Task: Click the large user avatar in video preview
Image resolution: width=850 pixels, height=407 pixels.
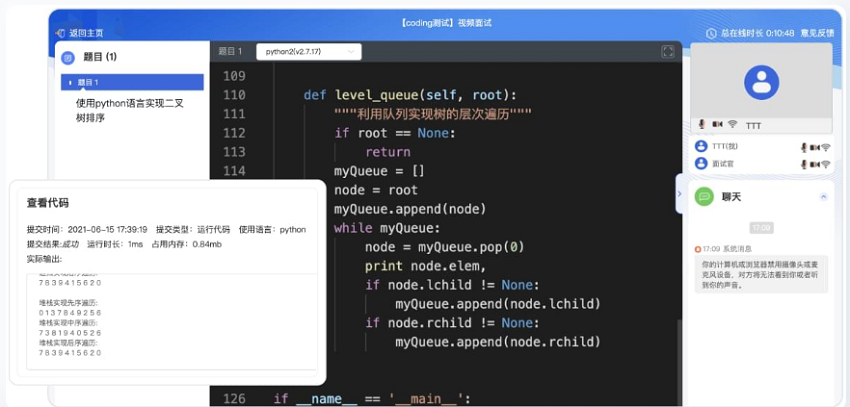Action: click(762, 82)
